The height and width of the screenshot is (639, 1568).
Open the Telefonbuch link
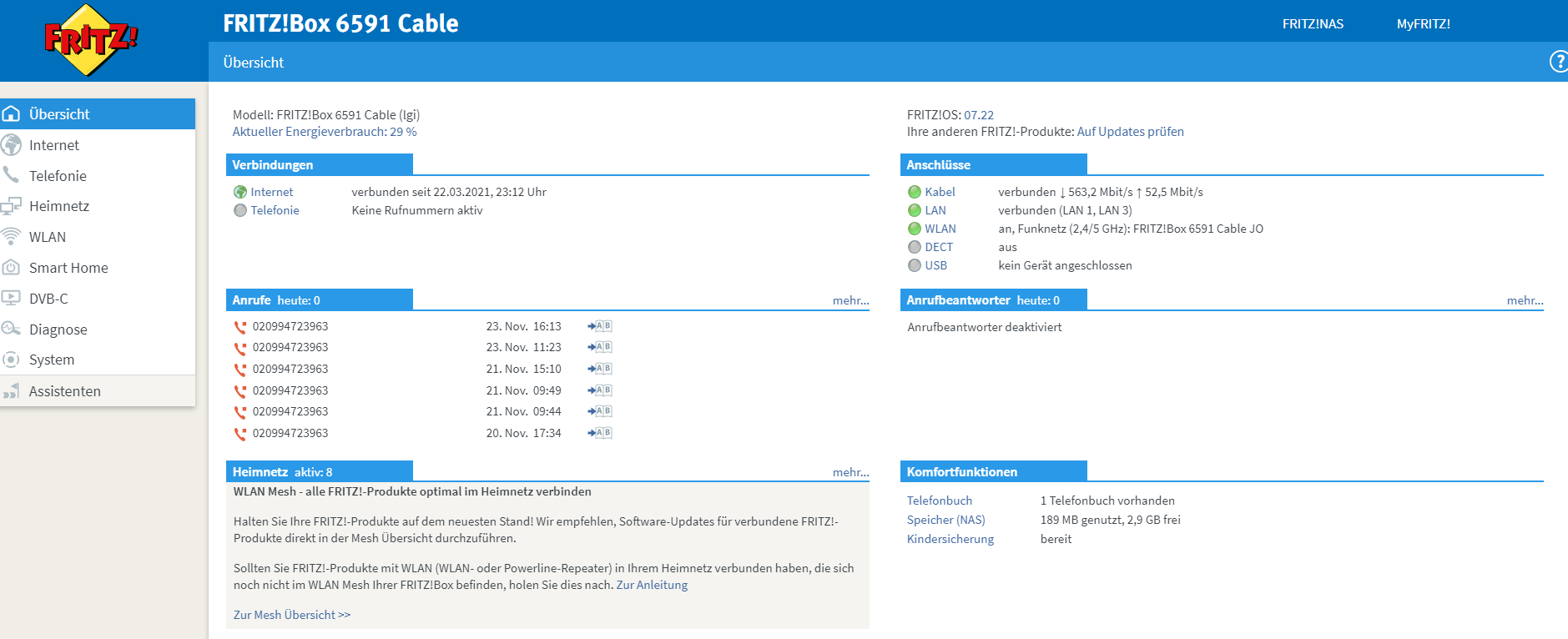pyautogui.click(x=940, y=501)
